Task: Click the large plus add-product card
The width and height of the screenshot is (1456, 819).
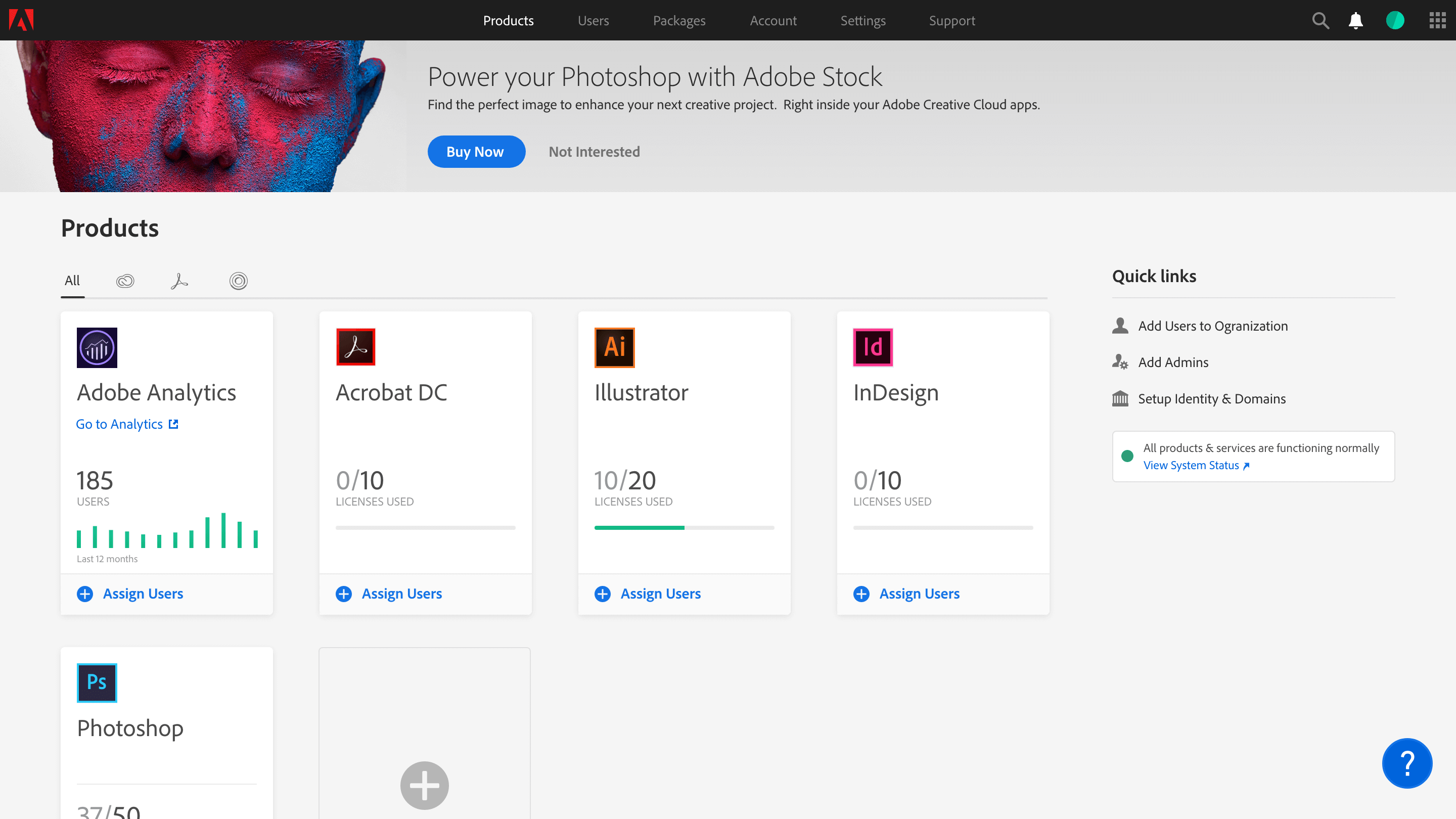Action: (425, 785)
